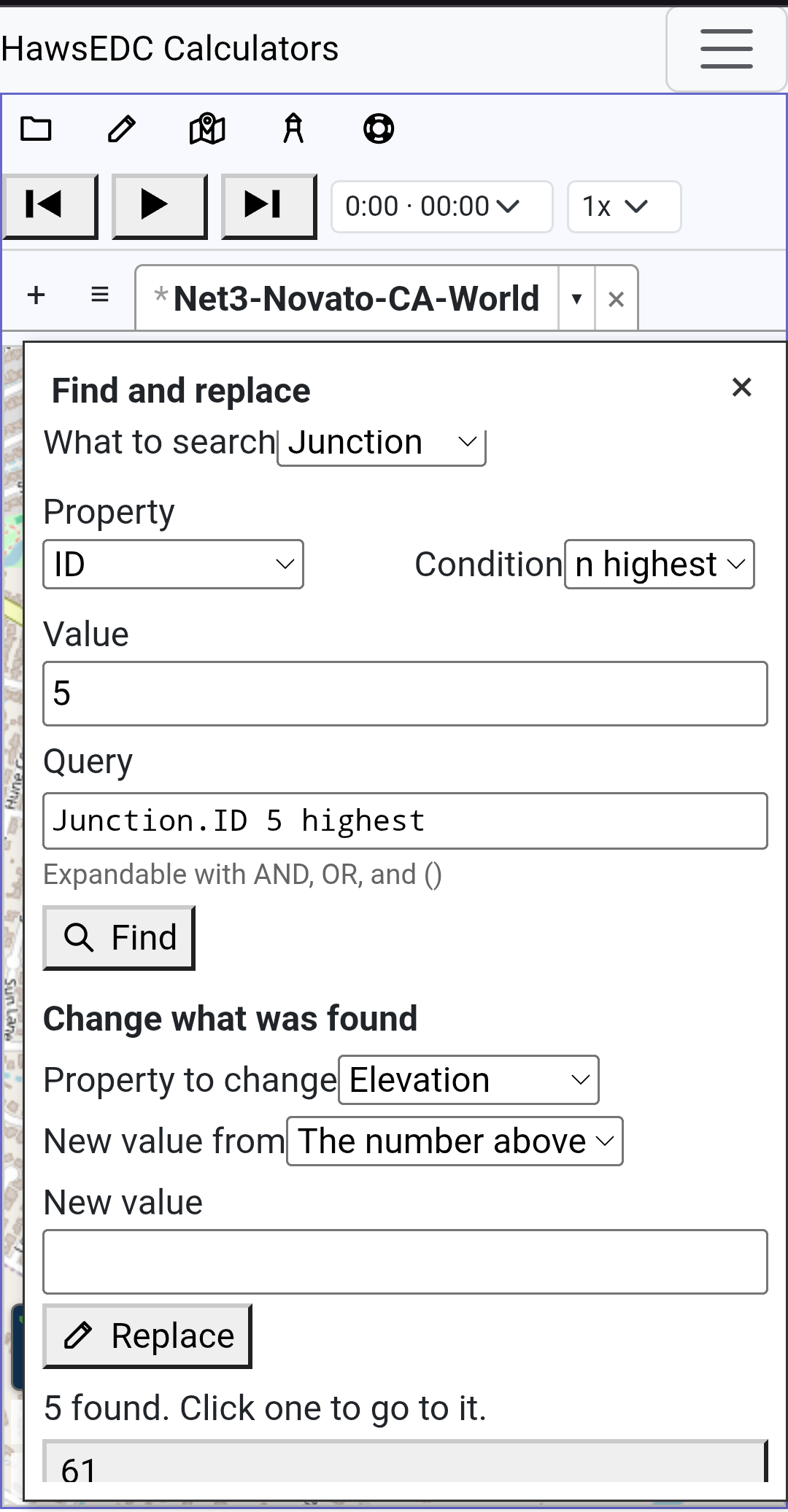Screen dimensions: 788x1512
Task: Add a new tab with plus icon
Action: [36, 295]
